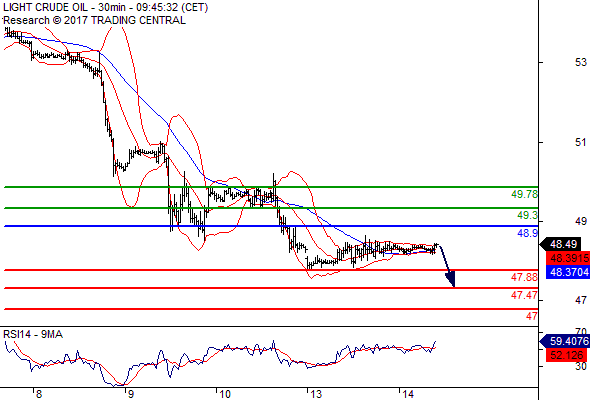Click the red 47 support label
The width and height of the screenshot is (590, 400).
click(532, 316)
